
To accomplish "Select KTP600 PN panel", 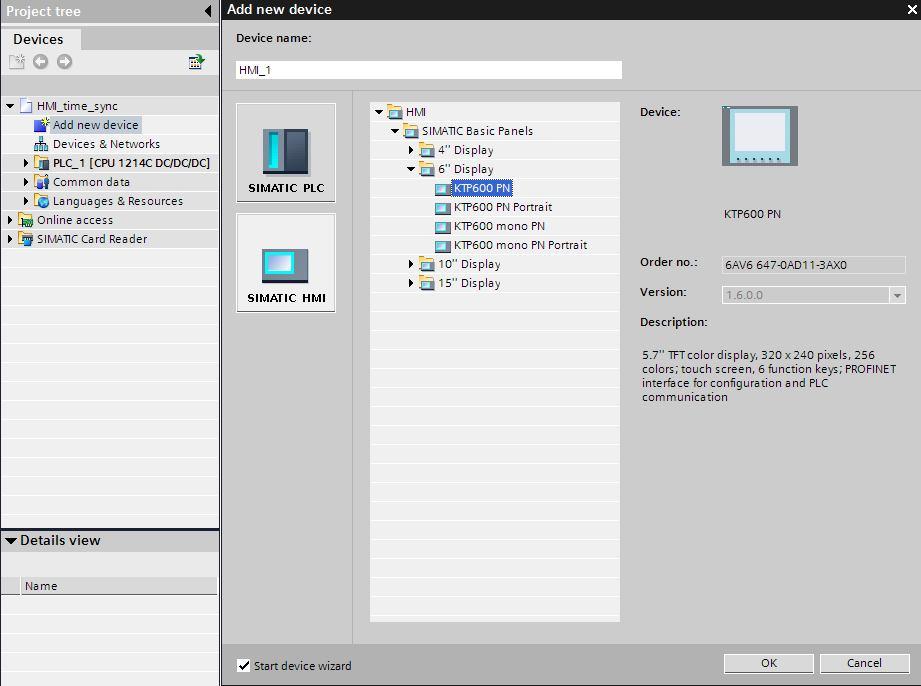I will click(482, 188).
